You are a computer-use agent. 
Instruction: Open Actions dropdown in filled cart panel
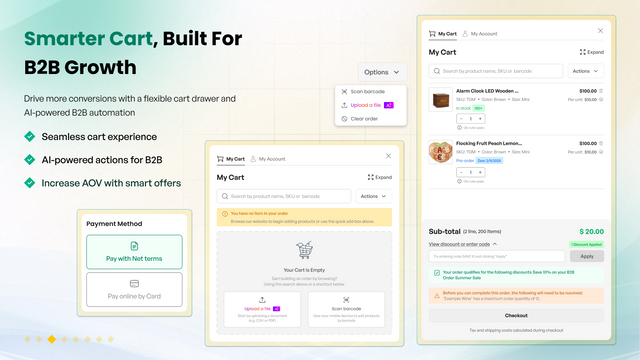pos(586,71)
